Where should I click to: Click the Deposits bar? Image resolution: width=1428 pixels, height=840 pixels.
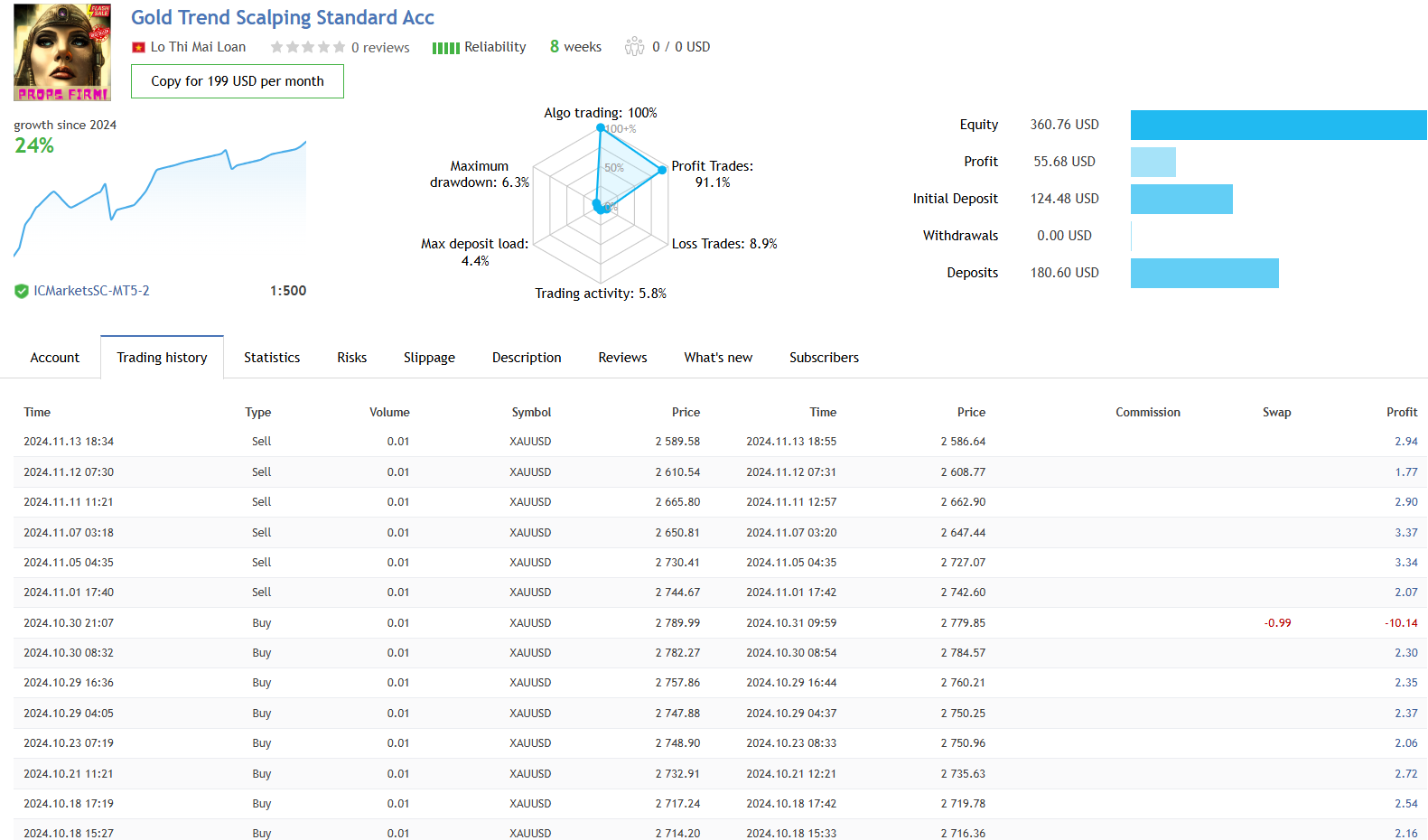pos(1205,273)
